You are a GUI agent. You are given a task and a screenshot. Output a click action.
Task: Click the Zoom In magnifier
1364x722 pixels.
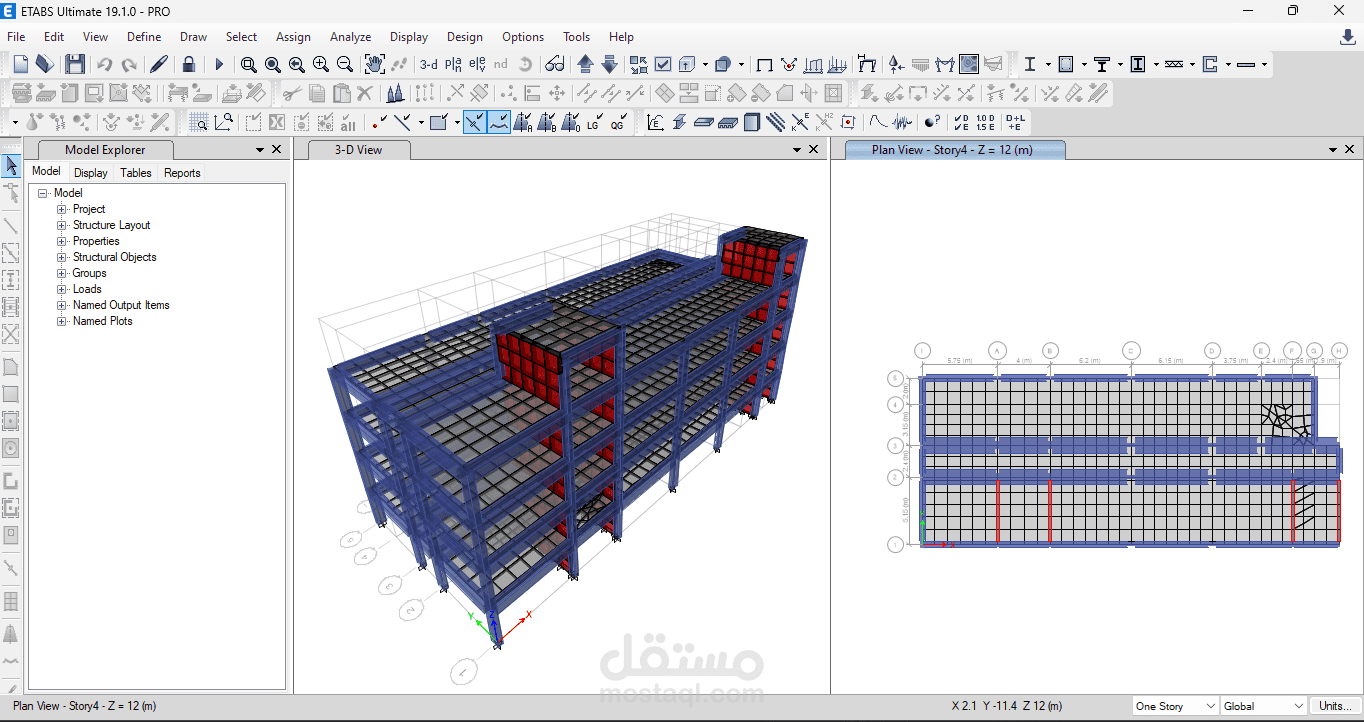point(321,64)
